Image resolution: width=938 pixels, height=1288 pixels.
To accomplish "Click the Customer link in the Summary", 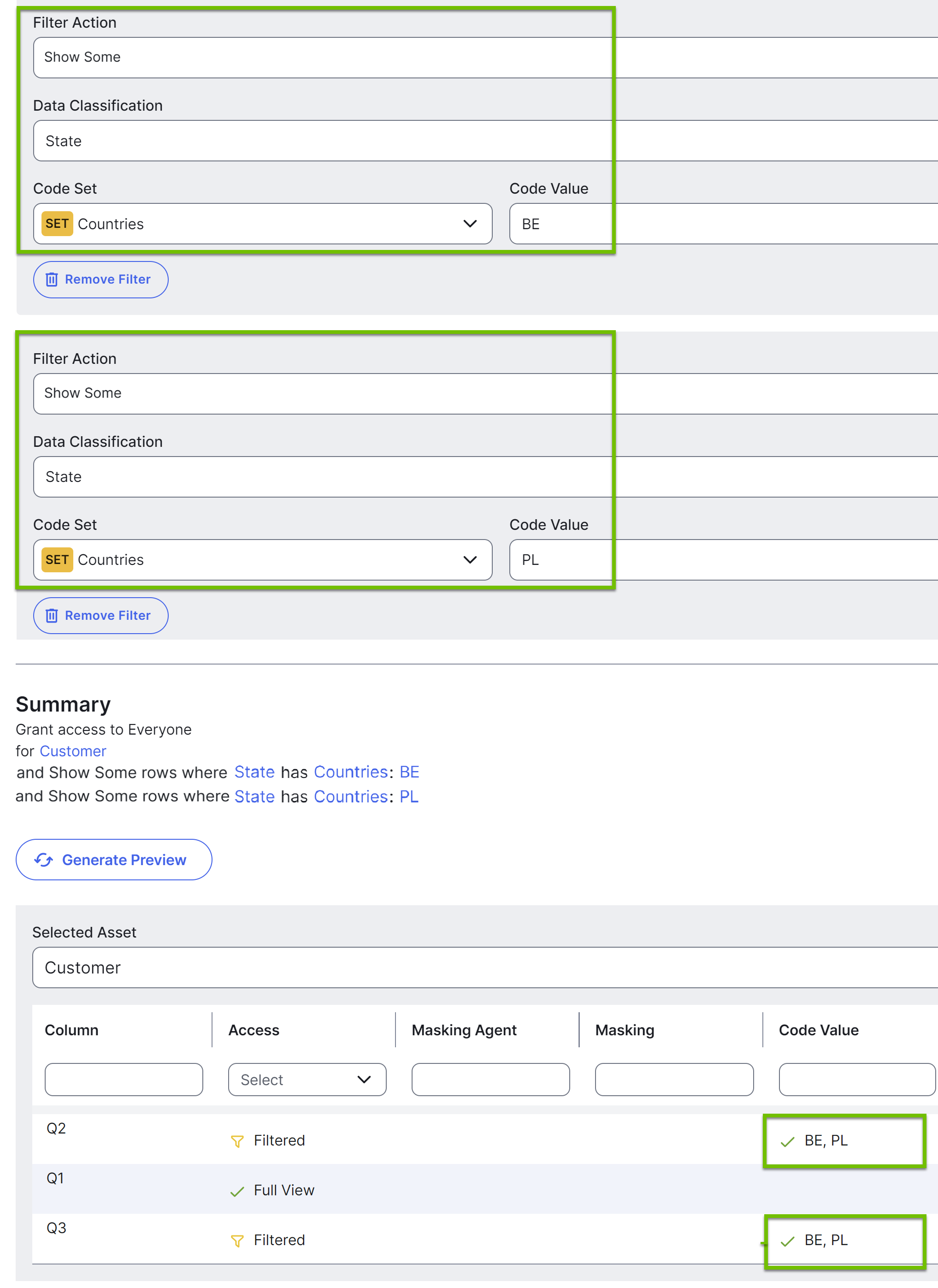I will (73, 751).
